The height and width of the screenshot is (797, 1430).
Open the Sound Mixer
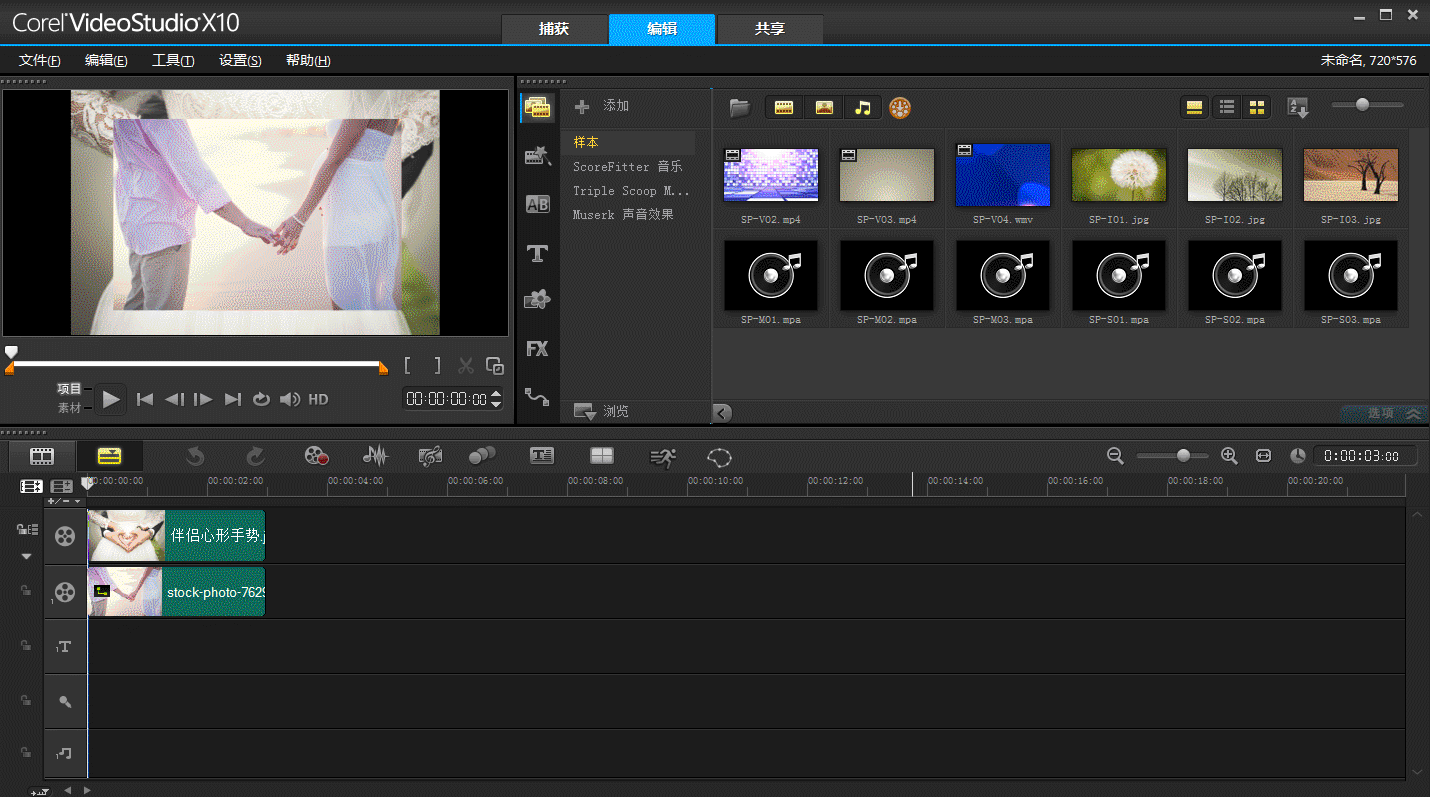click(x=375, y=456)
